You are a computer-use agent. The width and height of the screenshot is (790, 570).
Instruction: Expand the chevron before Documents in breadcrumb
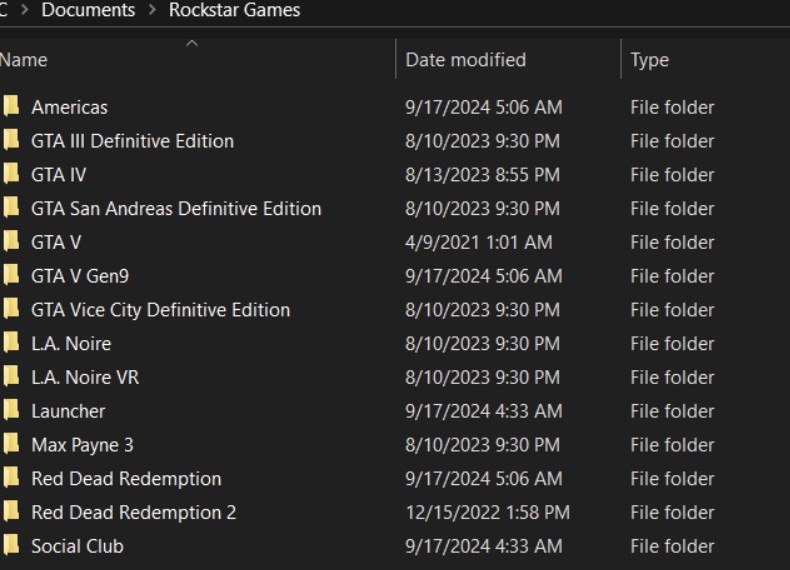click(x=24, y=11)
